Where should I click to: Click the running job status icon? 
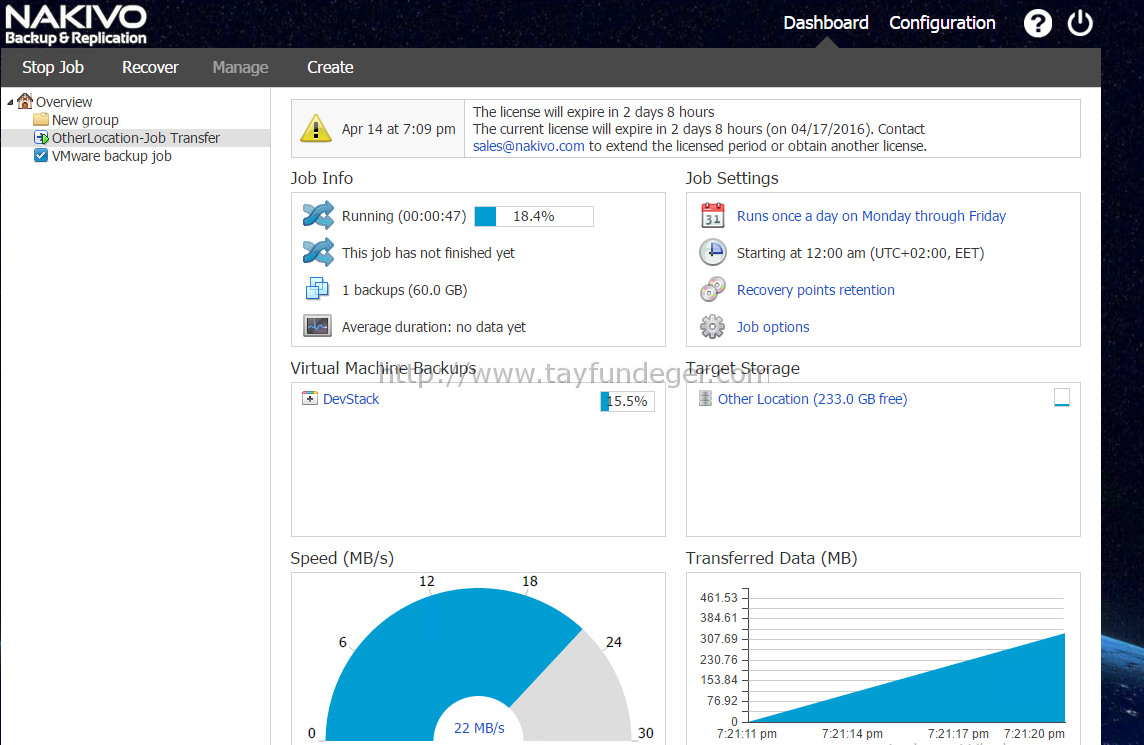point(318,215)
